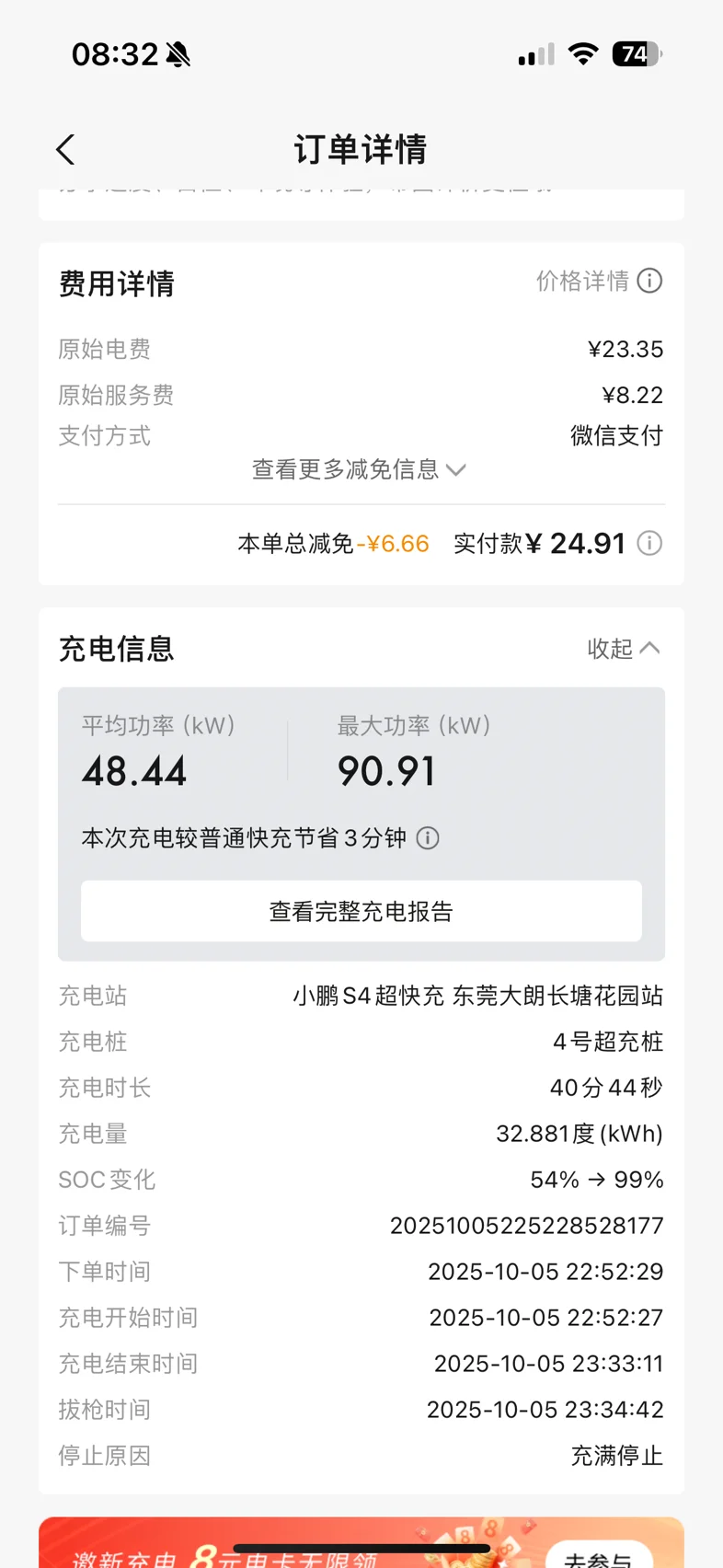Tap the battery indicator showing 74
The image size is (723, 1568).
pyautogui.click(x=637, y=54)
